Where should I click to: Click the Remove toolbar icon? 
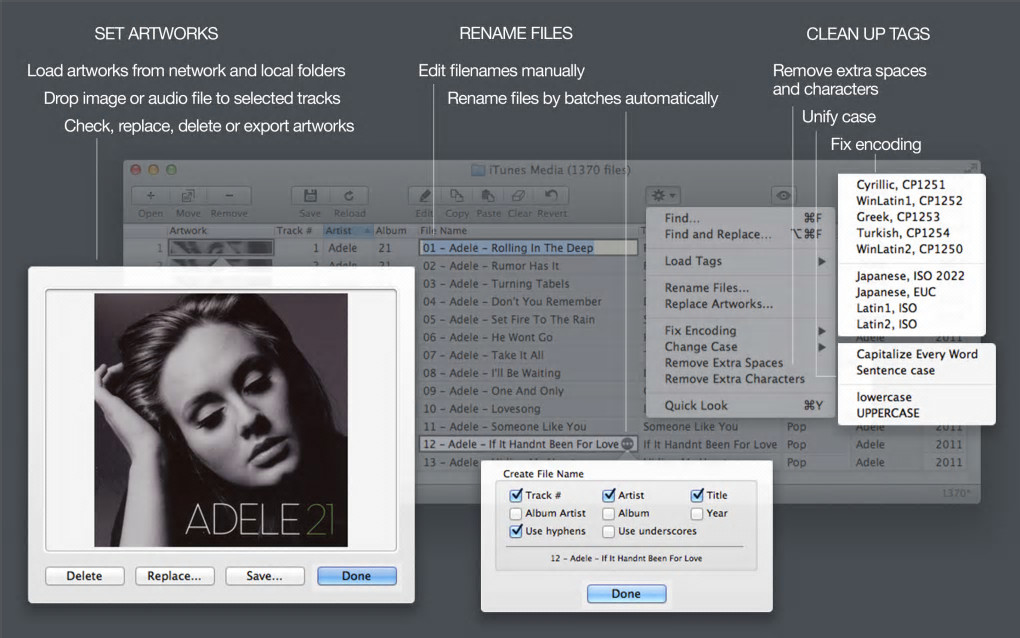click(x=229, y=196)
